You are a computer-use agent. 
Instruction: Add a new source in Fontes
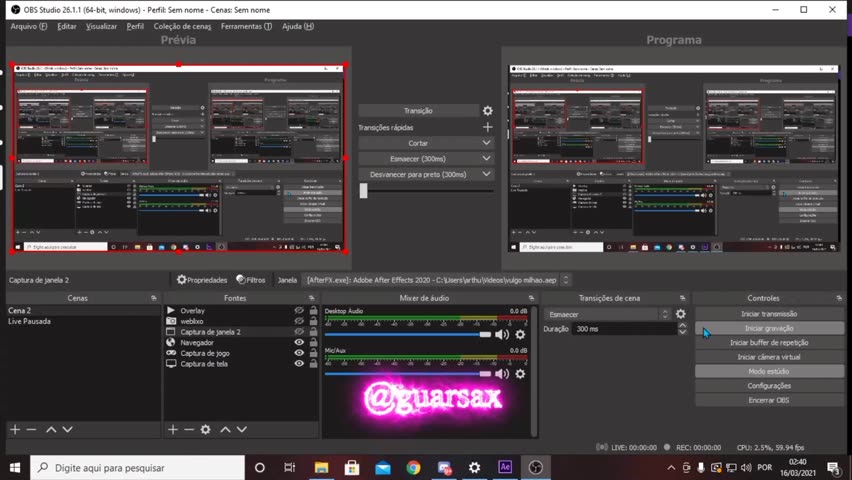(x=173, y=429)
